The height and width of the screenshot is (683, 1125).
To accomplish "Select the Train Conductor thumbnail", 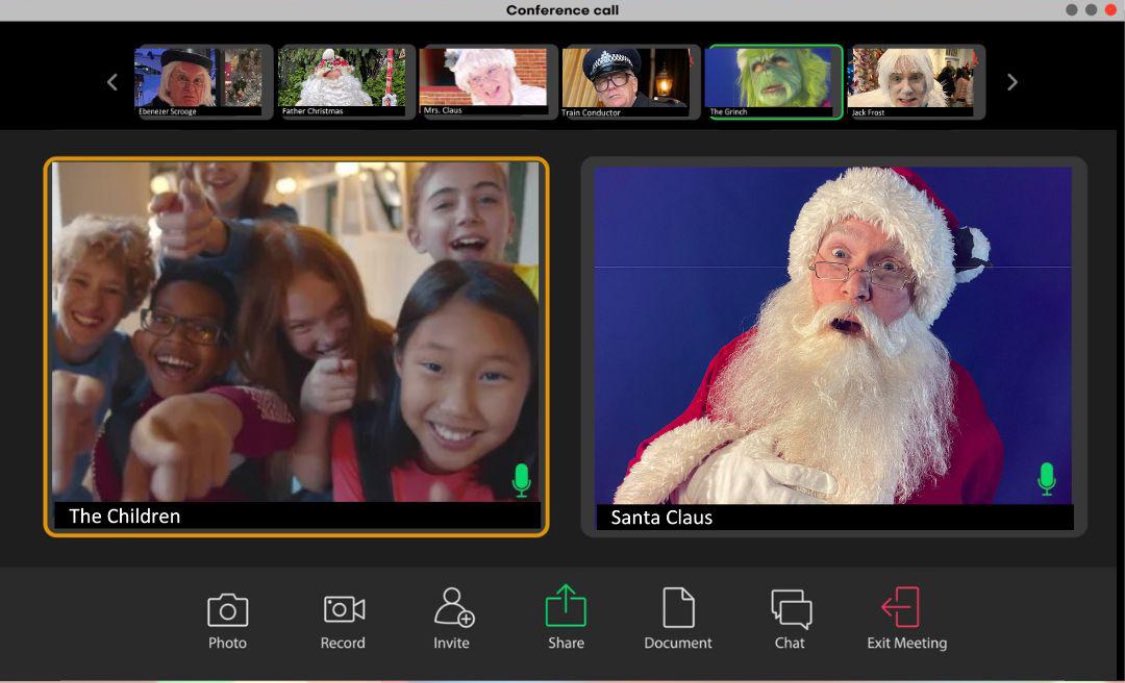I will point(631,82).
